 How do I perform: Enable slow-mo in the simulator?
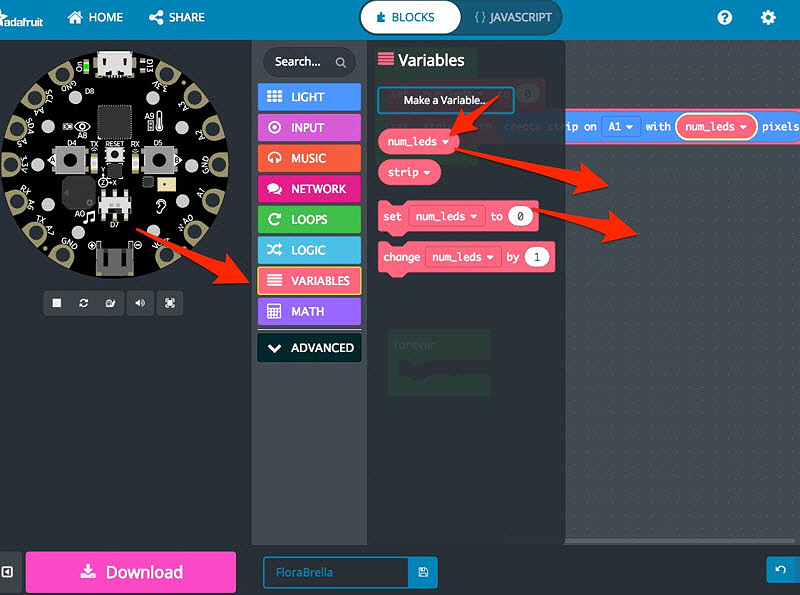click(110, 303)
